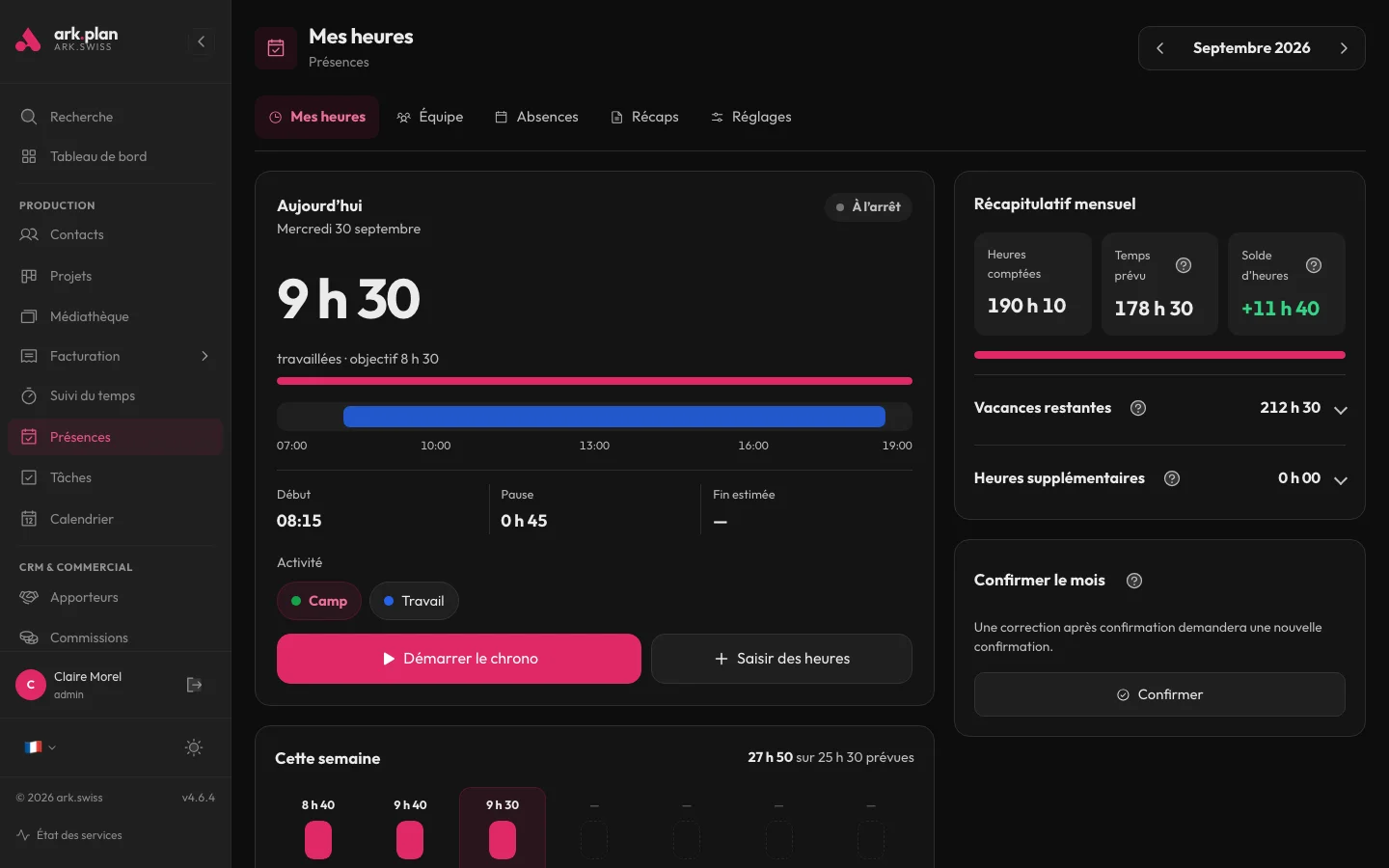Open Calendrier in the sidebar
The height and width of the screenshot is (868, 1389).
tap(116, 519)
